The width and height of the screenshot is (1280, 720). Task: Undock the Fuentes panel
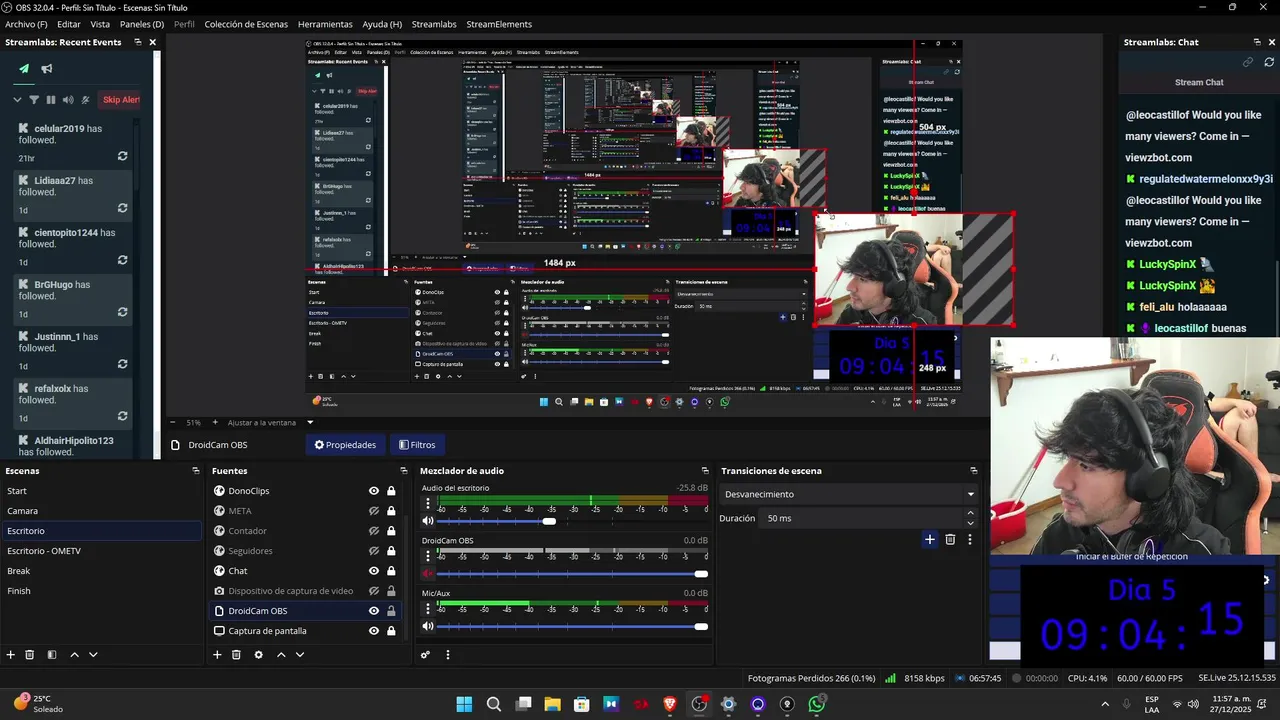403,471
